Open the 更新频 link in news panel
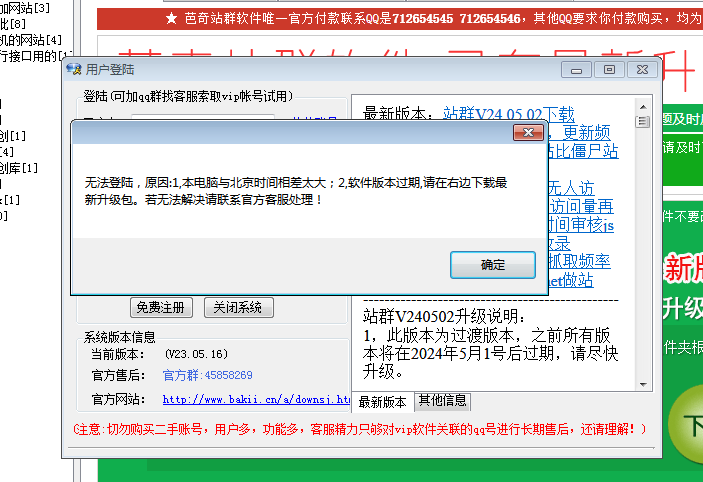The height and width of the screenshot is (482, 703). tap(586, 133)
